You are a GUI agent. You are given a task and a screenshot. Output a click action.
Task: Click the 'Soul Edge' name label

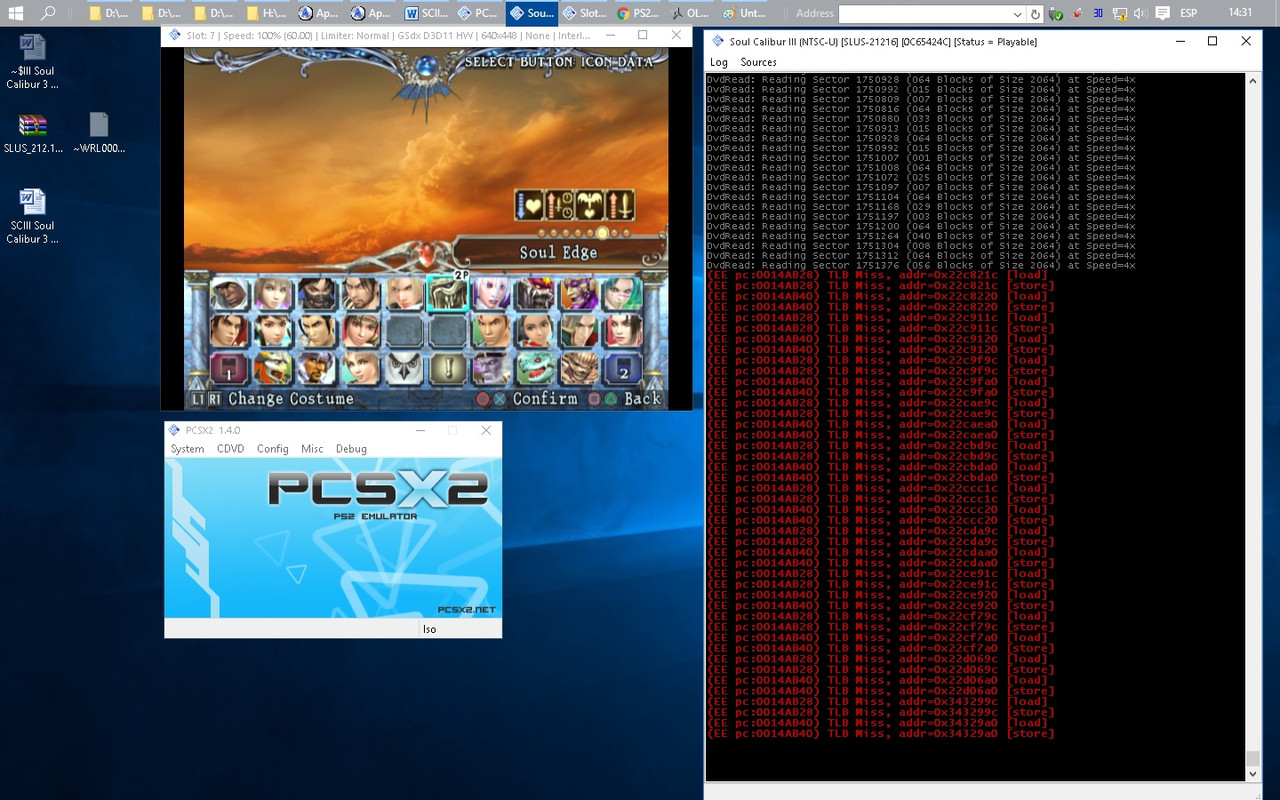[558, 253]
